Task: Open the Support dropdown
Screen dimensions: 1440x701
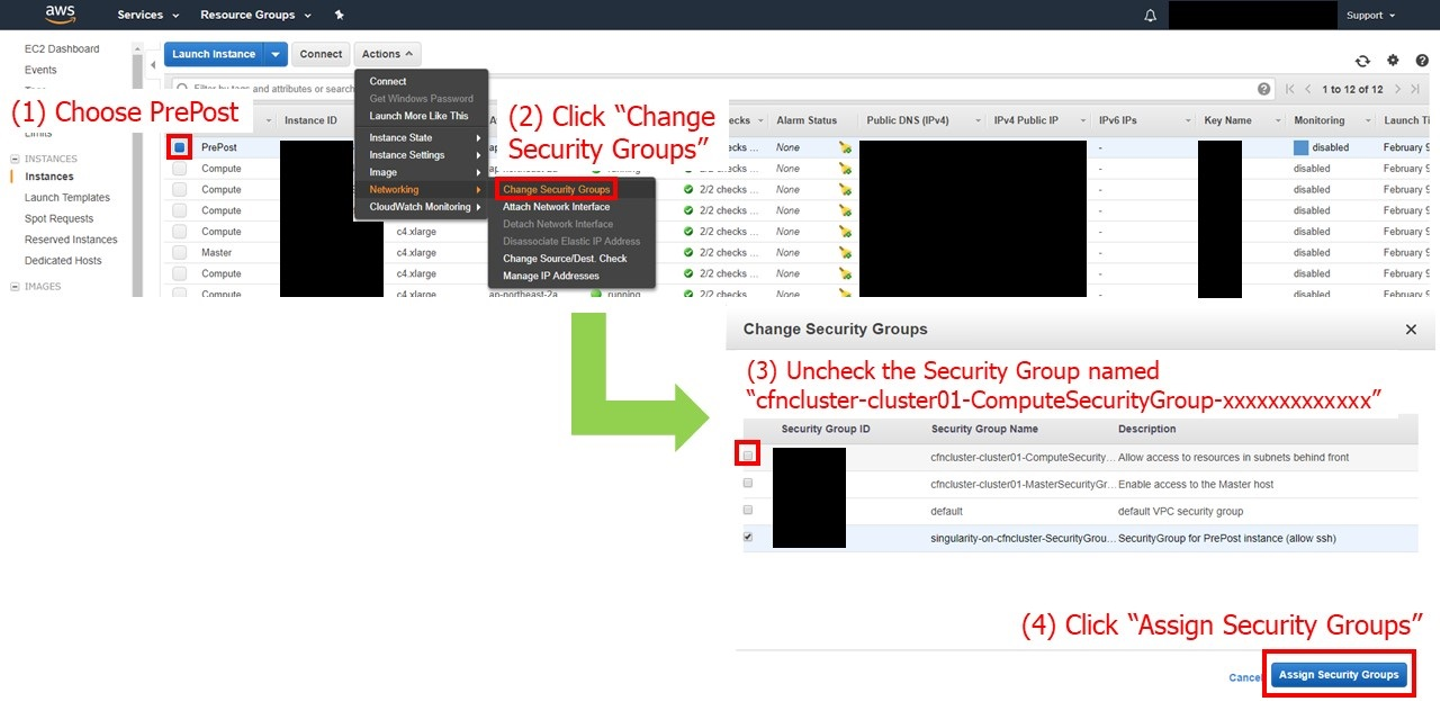Action: [x=1371, y=15]
